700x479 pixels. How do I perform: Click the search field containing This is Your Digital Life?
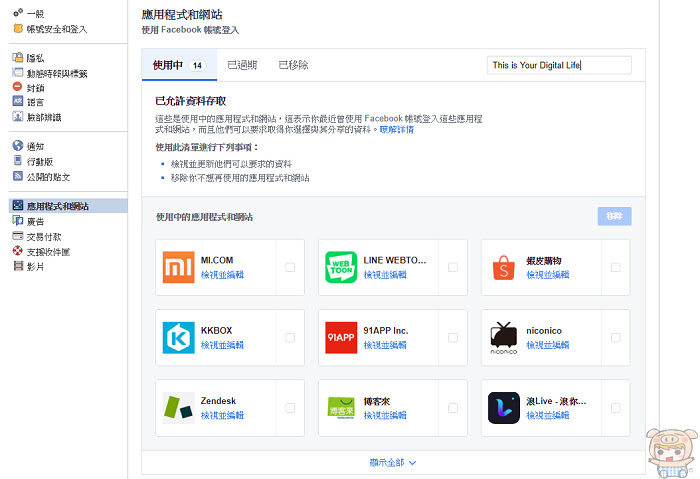click(x=559, y=65)
